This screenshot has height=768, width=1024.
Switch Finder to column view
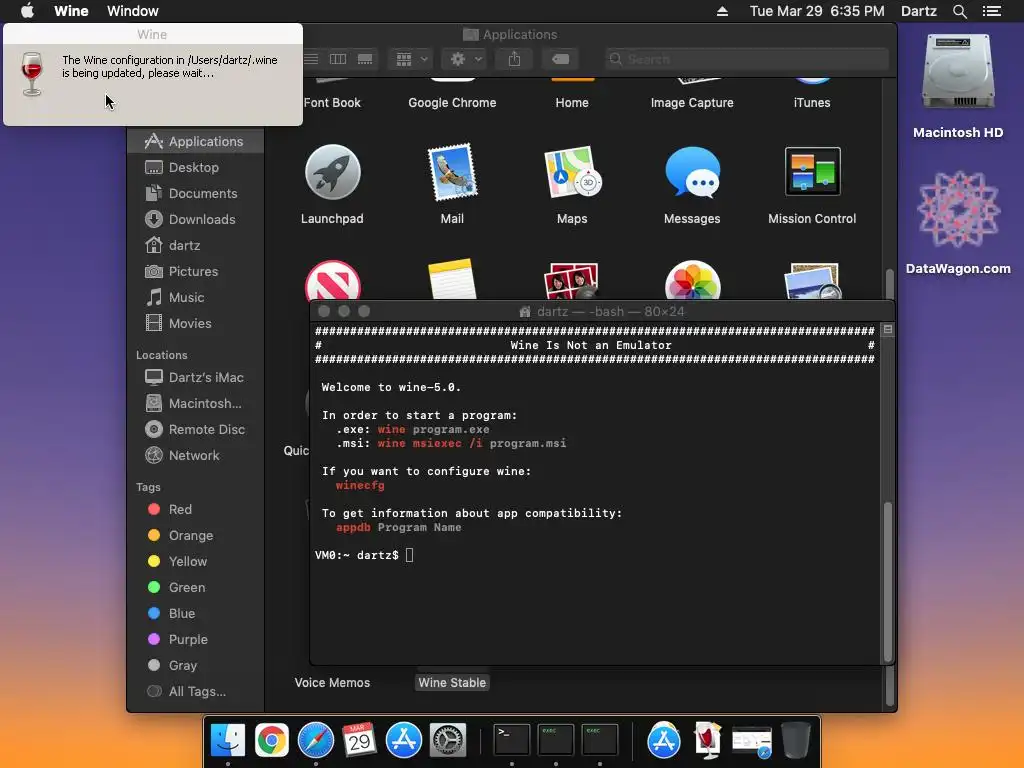tap(338, 59)
